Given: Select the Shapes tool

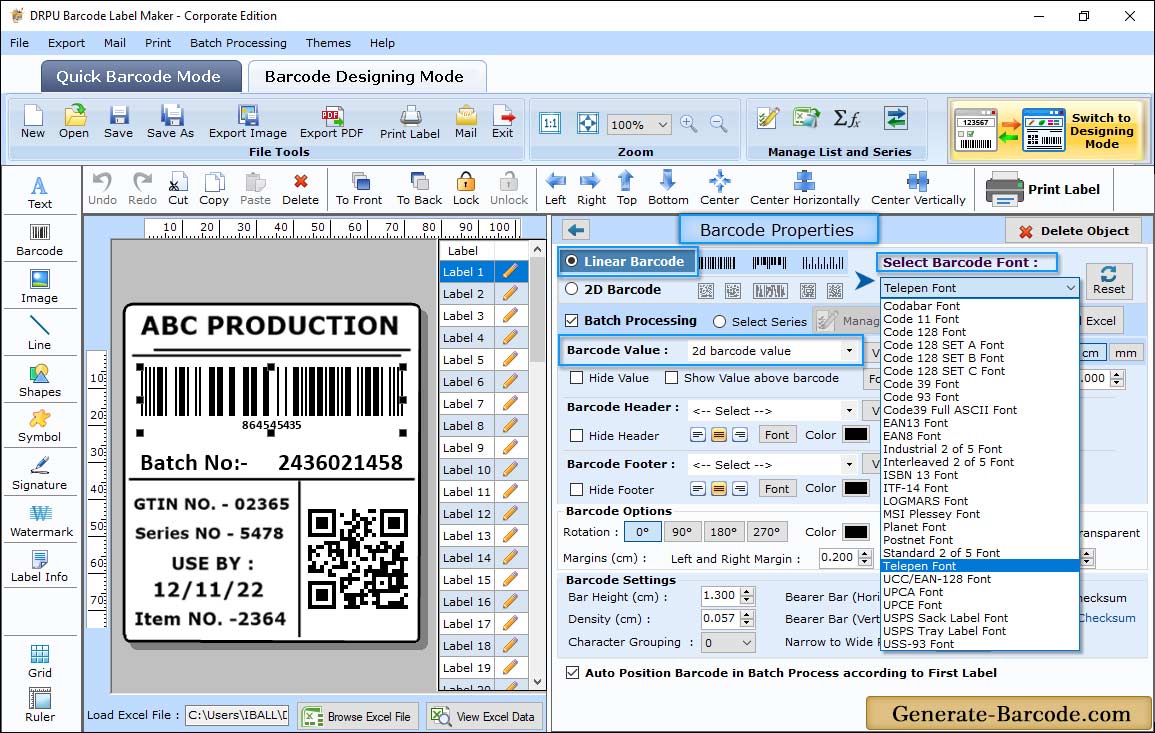Looking at the screenshot, I should [x=40, y=380].
